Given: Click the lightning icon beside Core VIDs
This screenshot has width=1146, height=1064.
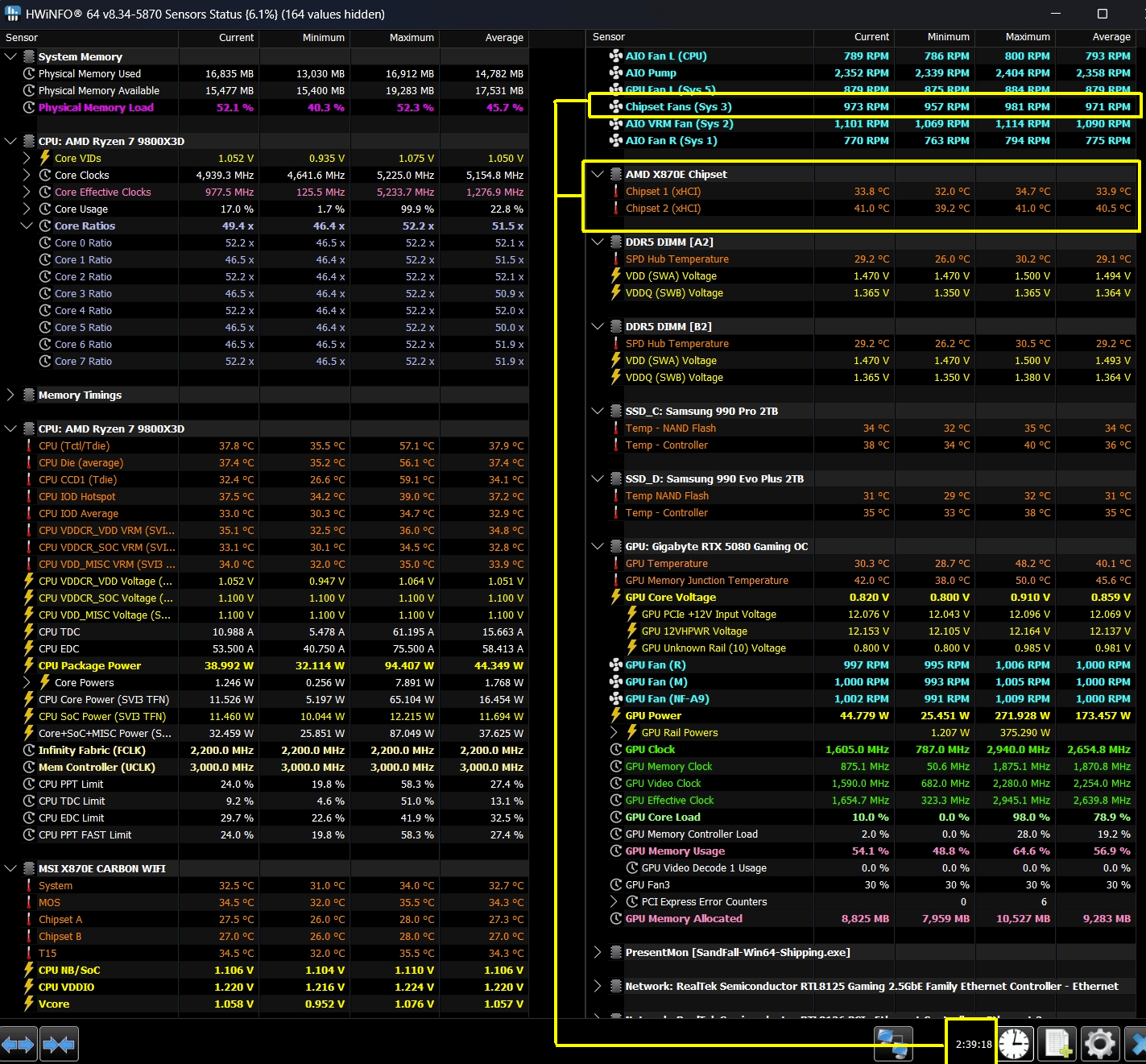Looking at the screenshot, I should (x=45, y=158).
